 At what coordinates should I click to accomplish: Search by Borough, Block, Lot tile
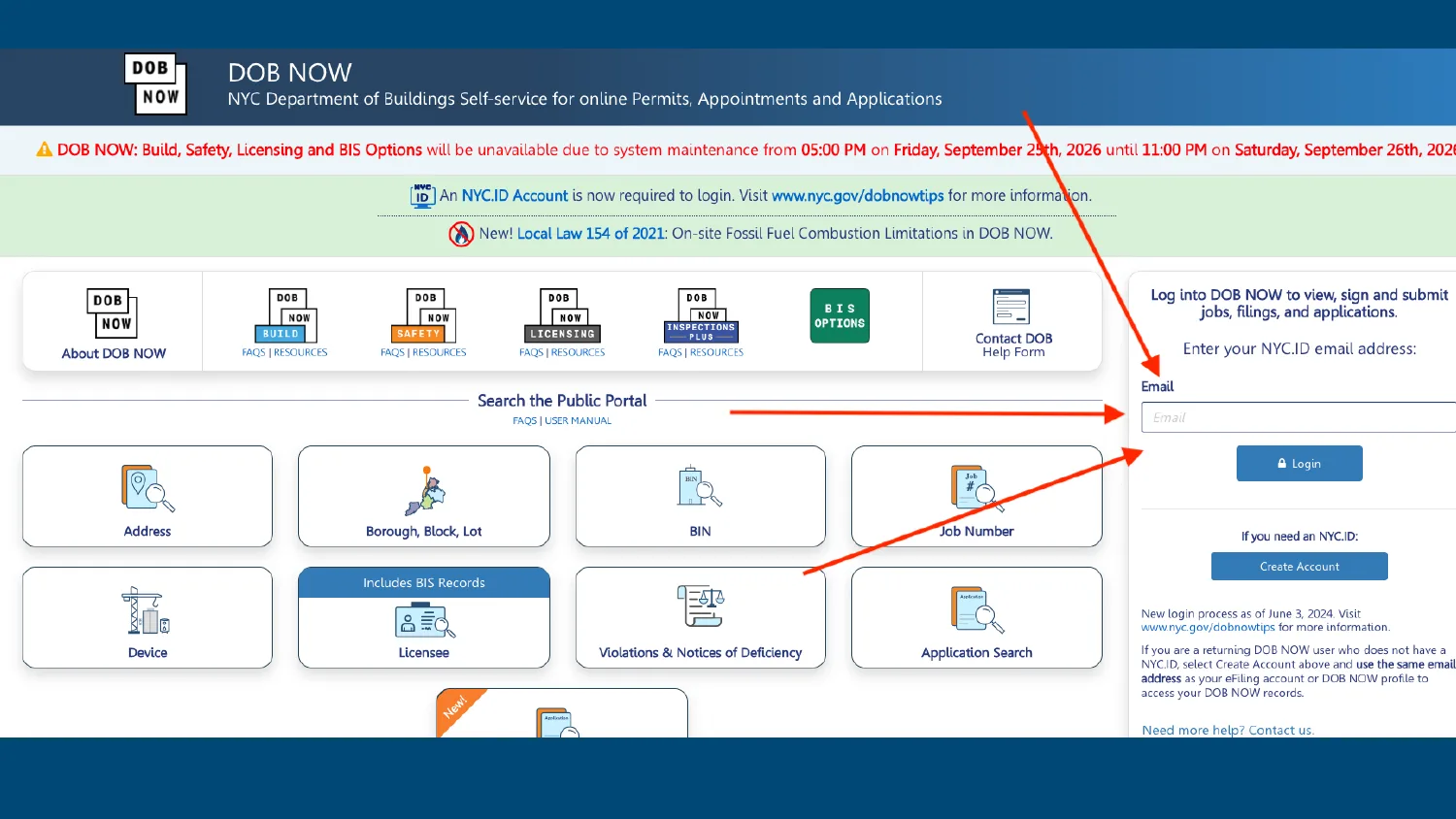click(x=424, y=496)
